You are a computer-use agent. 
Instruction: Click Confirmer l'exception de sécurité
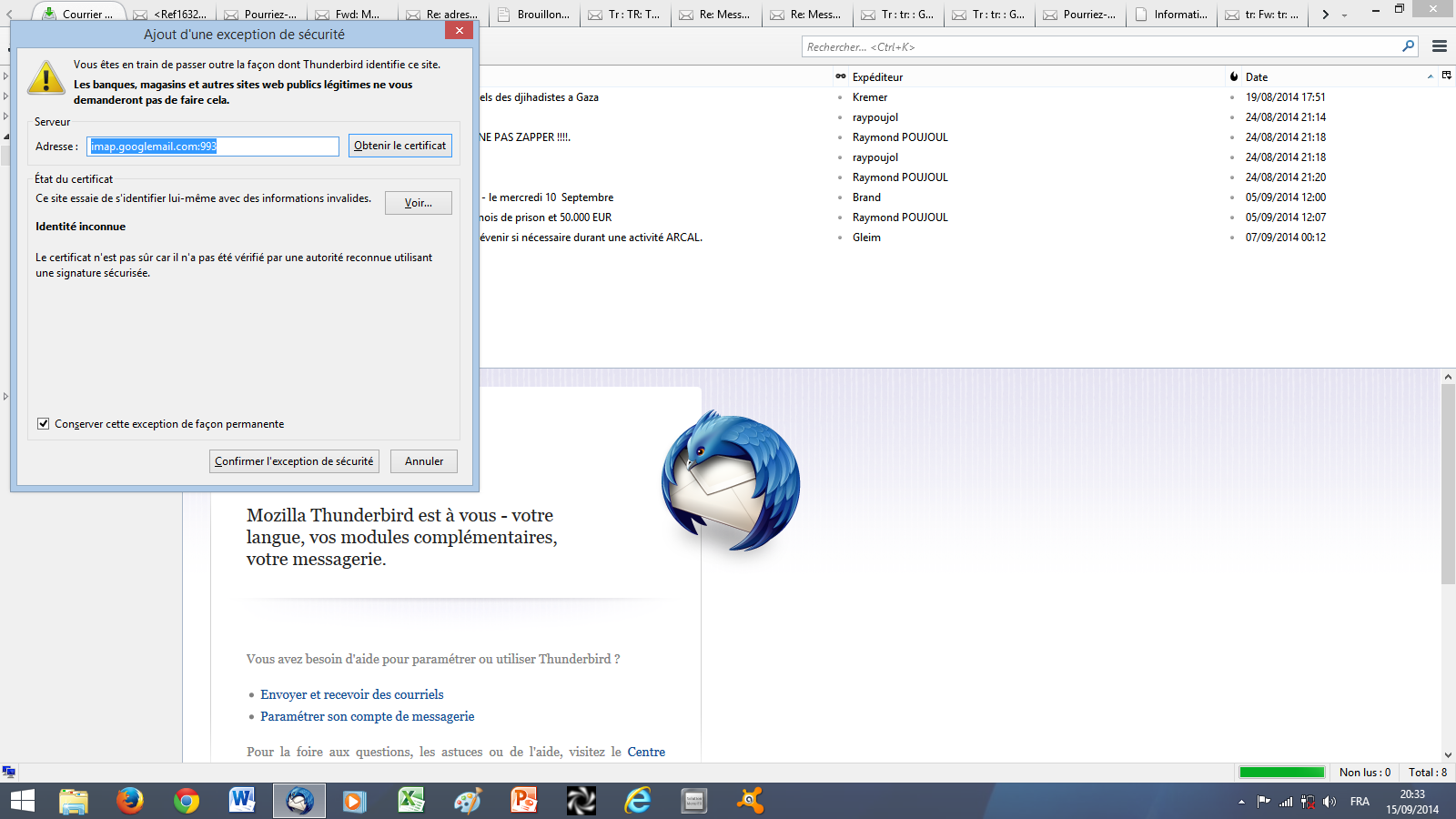[294, 461]
